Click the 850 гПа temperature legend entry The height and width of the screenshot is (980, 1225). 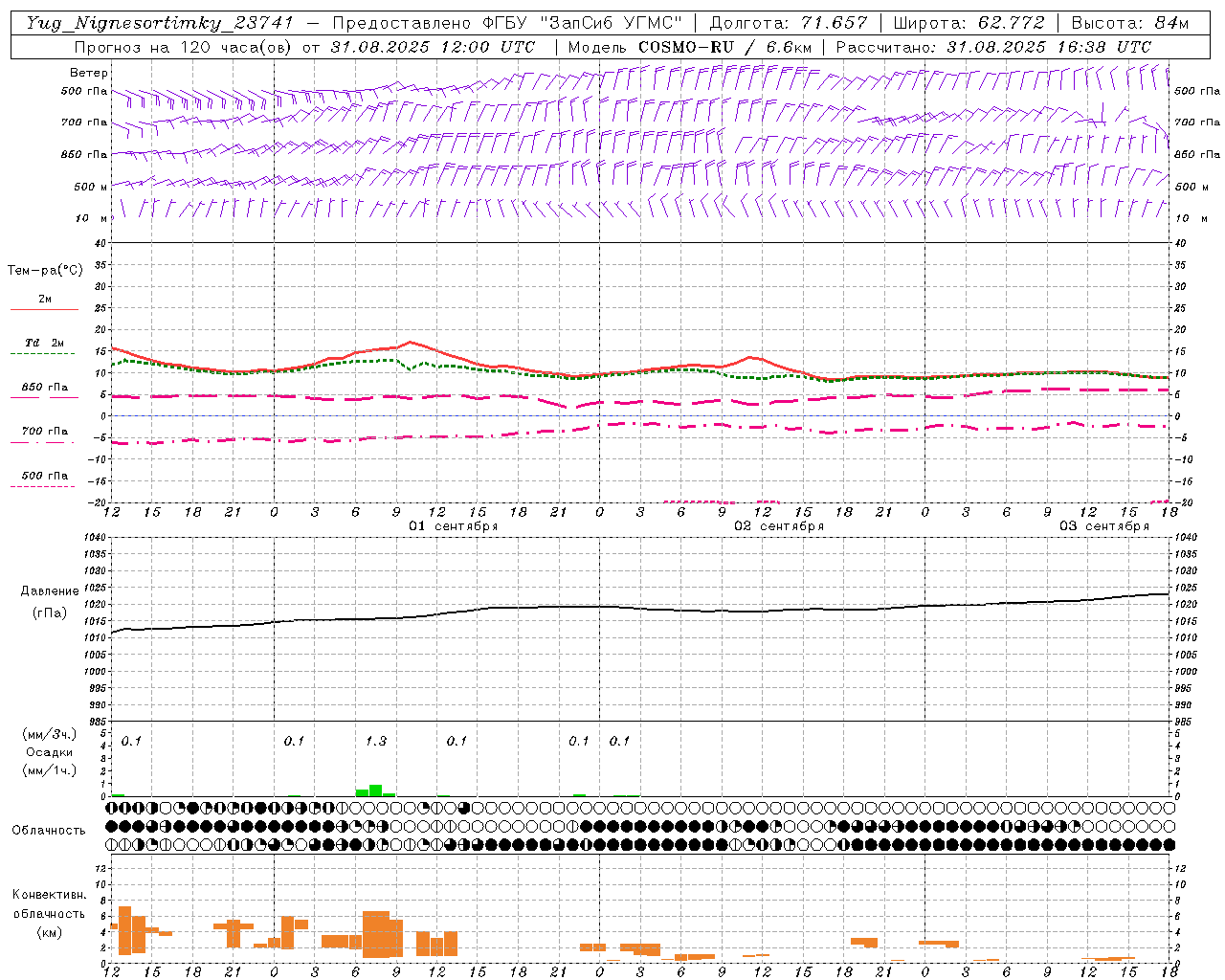44,387
